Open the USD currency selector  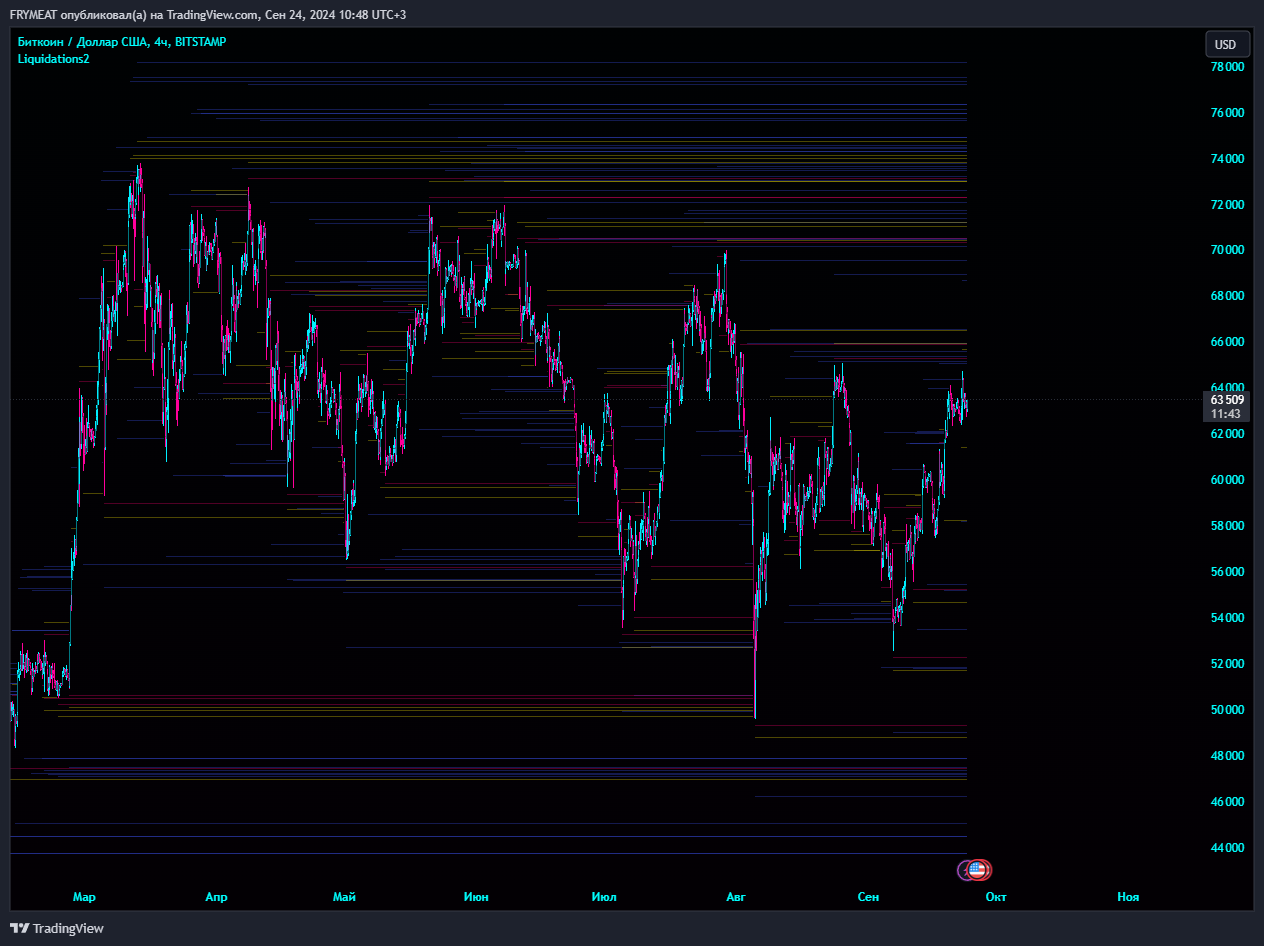1225,44
